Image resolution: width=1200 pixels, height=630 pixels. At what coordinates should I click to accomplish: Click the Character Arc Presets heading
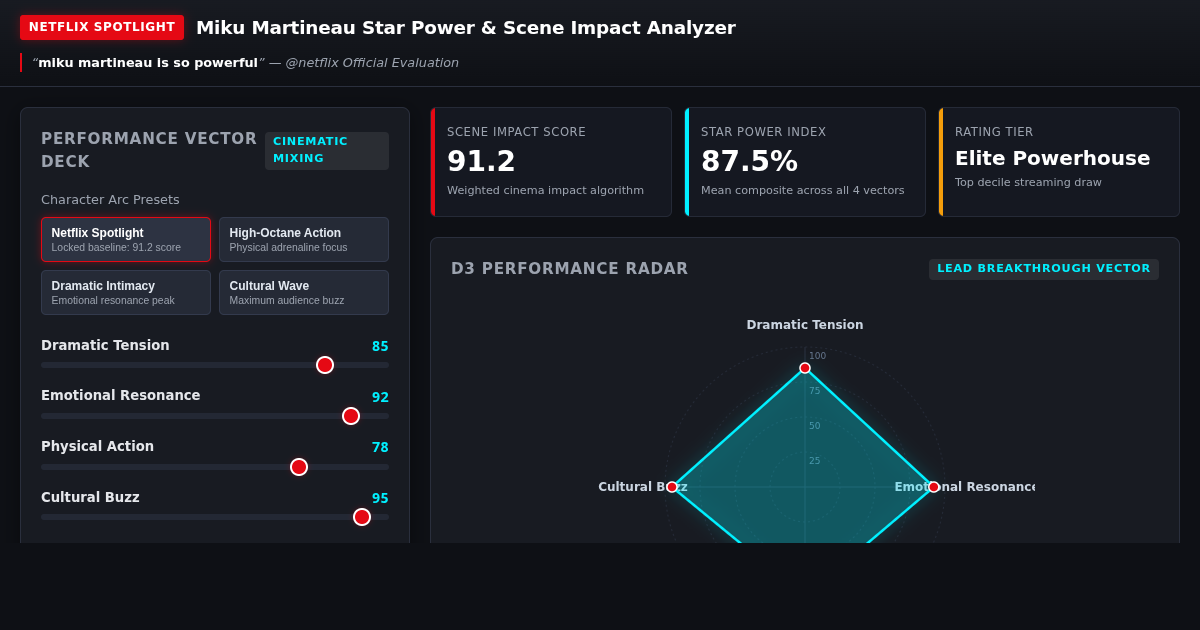pos(110,200)
